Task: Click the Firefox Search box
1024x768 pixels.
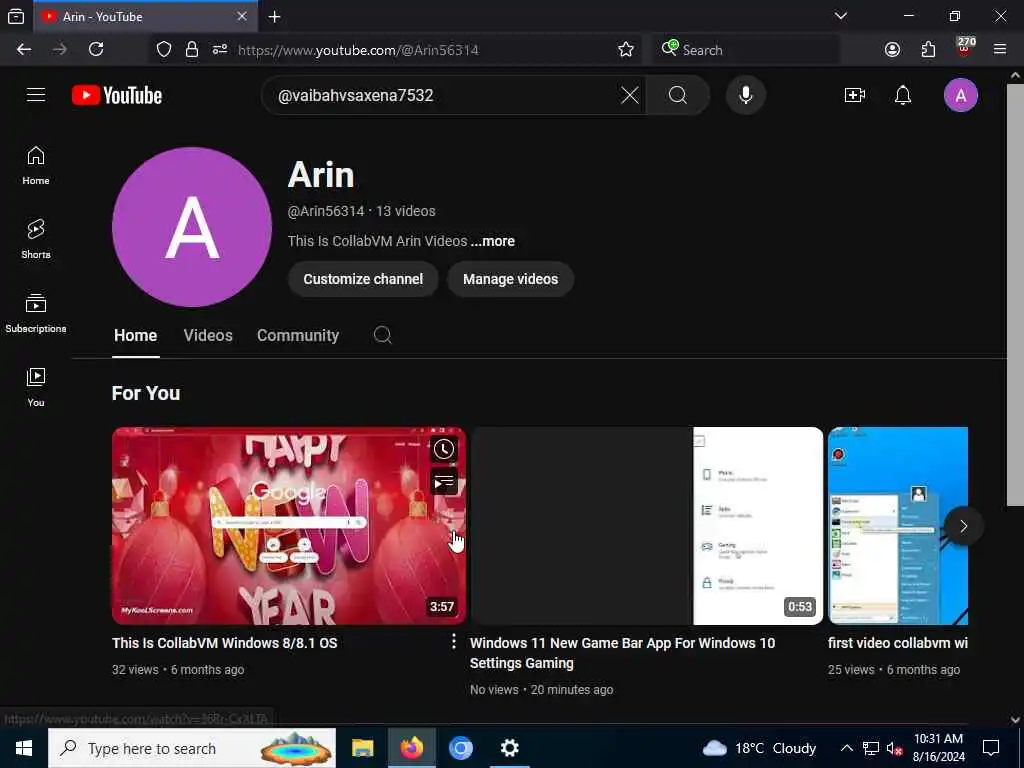Action: tap(746, 50)
